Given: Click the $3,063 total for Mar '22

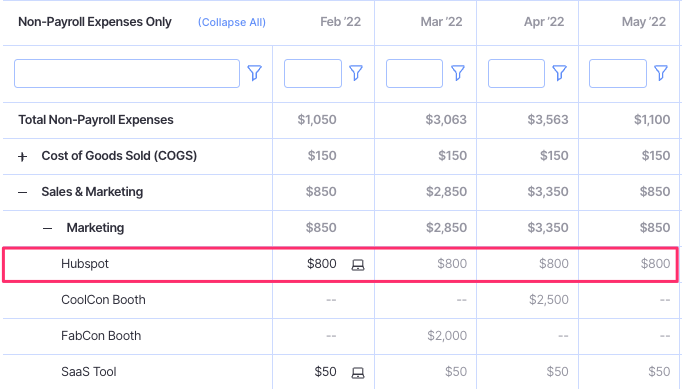Looking at the screenshot, I should 446,120.
